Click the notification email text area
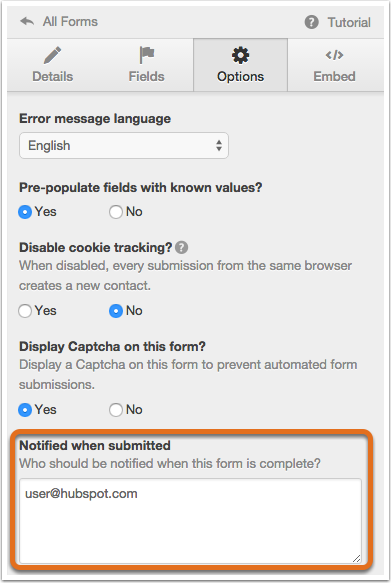Viewport: 391px width, 583px height. (190, 521)
